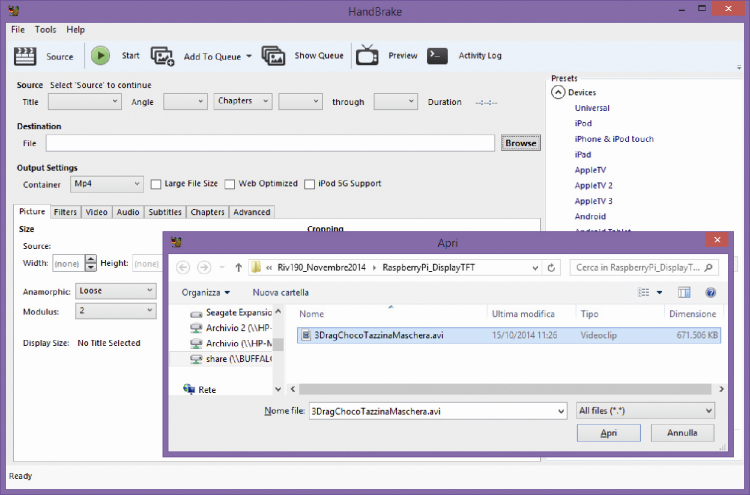Viewport: 750px width, 495px height.
Task: Sort by the Nome column header
Action: tap(311, 314)
